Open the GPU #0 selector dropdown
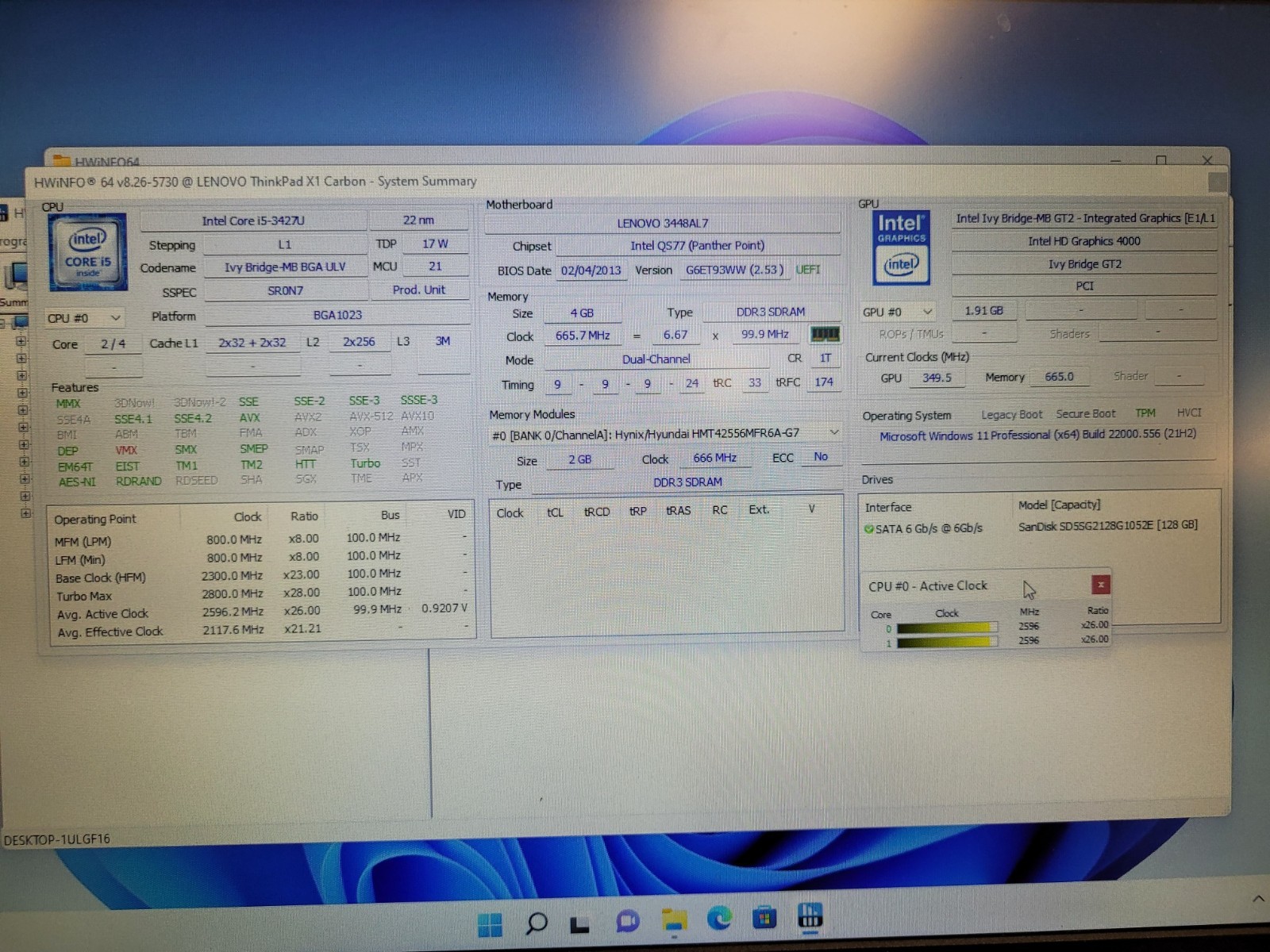 [898, 312]
